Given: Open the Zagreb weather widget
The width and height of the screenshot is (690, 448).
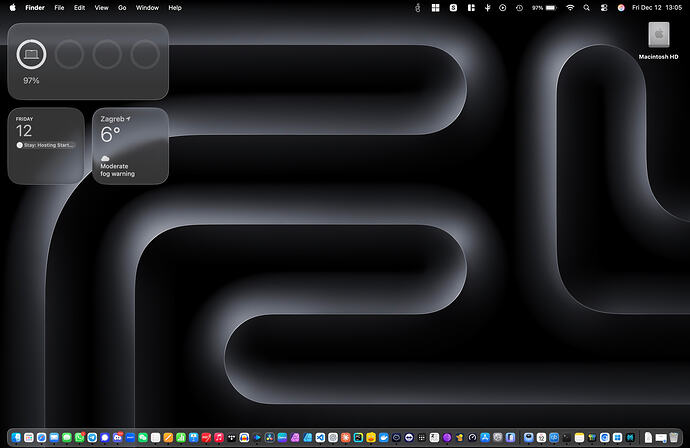Looking at the screenshot, I should (x=130, y=146).
